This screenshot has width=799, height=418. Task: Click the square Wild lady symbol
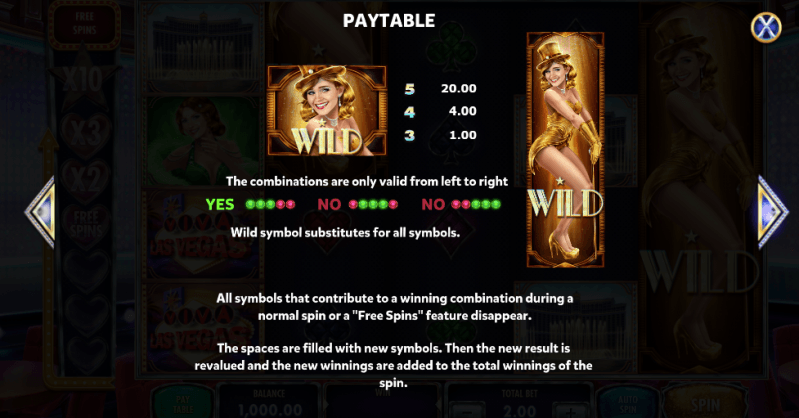click(x=327, y=111)
